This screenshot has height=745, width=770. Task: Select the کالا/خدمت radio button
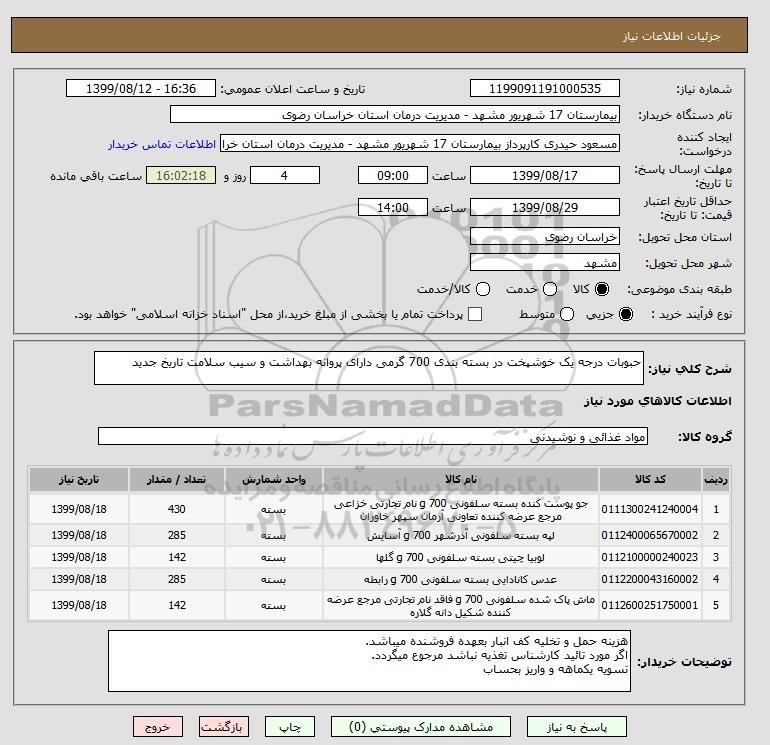pos(483,289)
